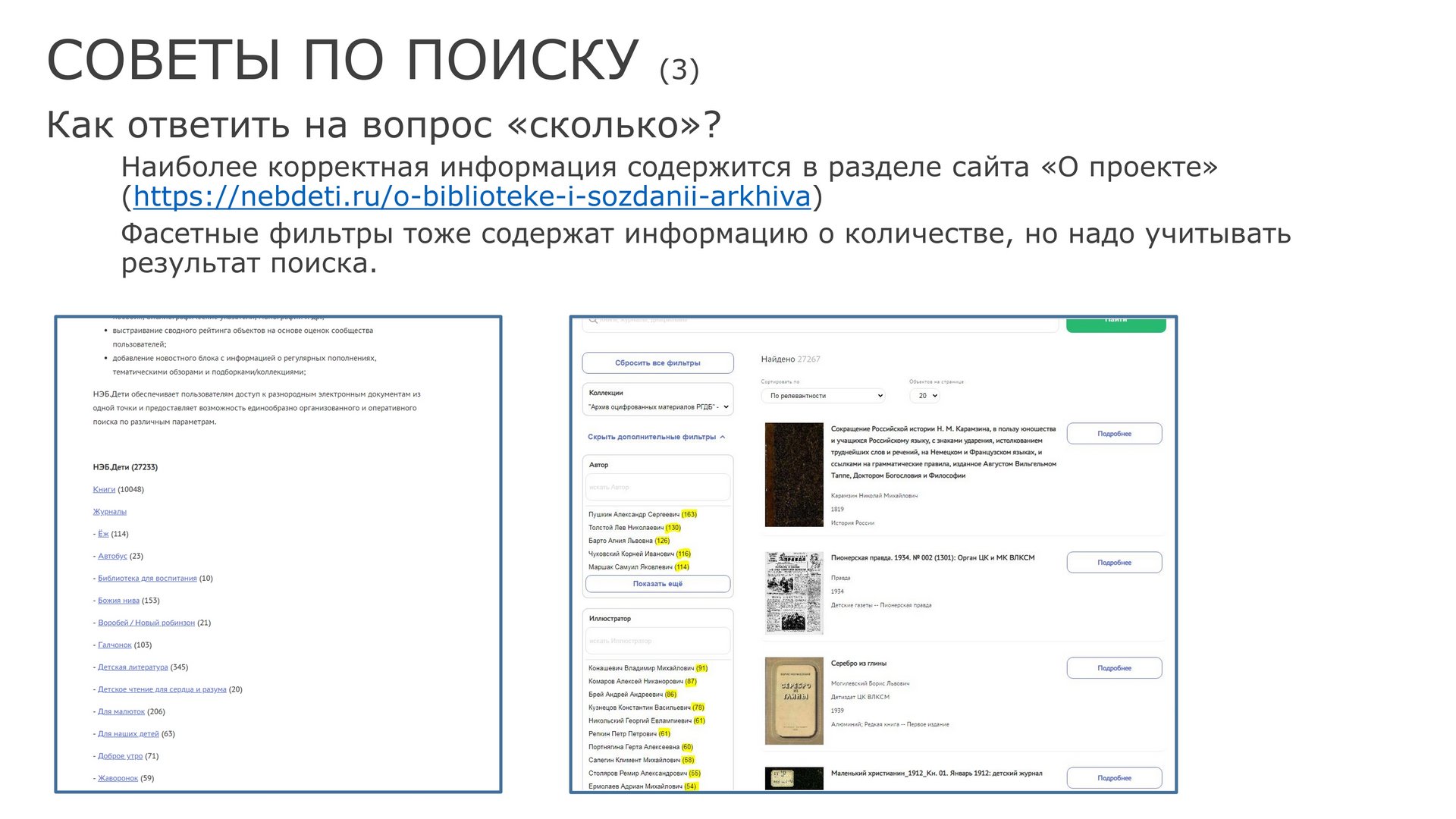This screenshot has width=1456, height=819.
Task: Open the 'Книги' link
Action: click(x=104, y=490)
